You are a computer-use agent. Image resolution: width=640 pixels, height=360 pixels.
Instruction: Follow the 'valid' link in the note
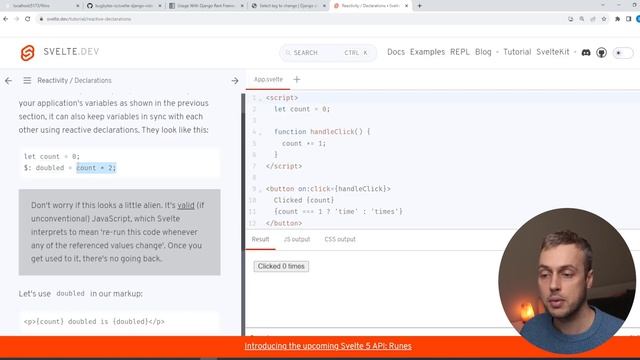coord(186,205)
